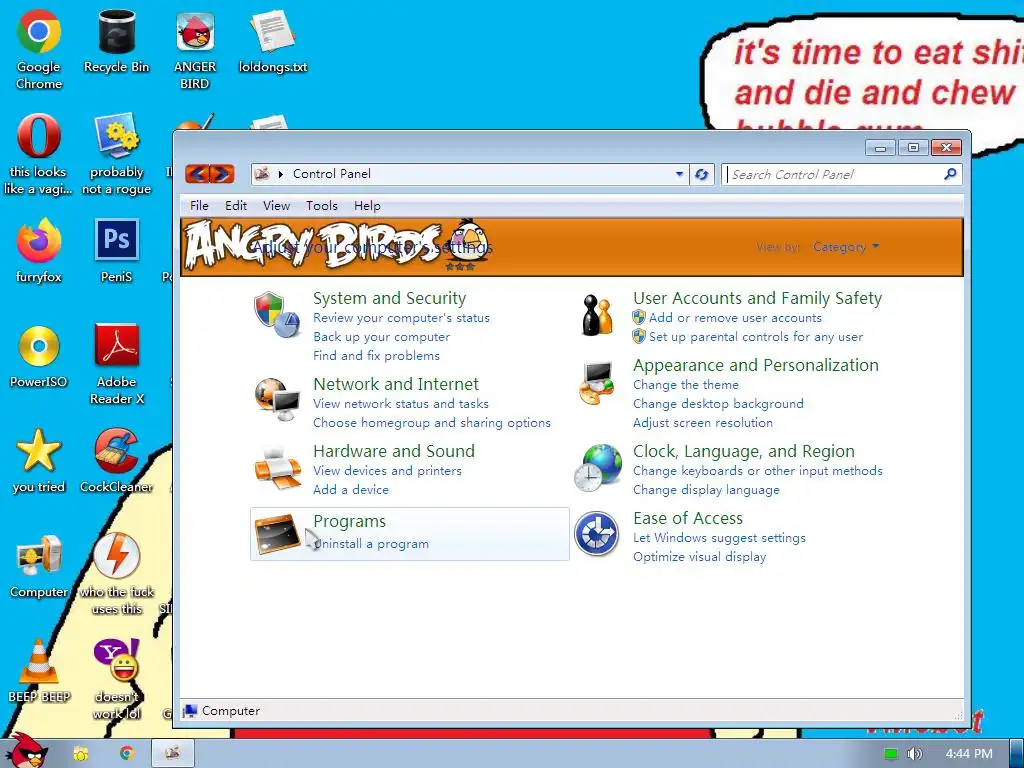Open 'View devices and printers' link
Viewport: 1024px width, 768px height.
point(387,471)
